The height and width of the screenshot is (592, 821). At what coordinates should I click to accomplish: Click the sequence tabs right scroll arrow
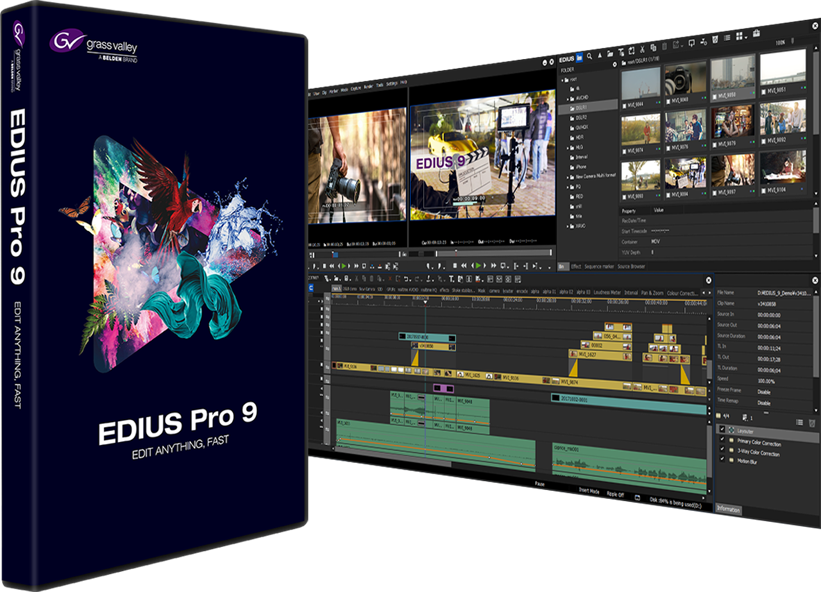point(710,293)
